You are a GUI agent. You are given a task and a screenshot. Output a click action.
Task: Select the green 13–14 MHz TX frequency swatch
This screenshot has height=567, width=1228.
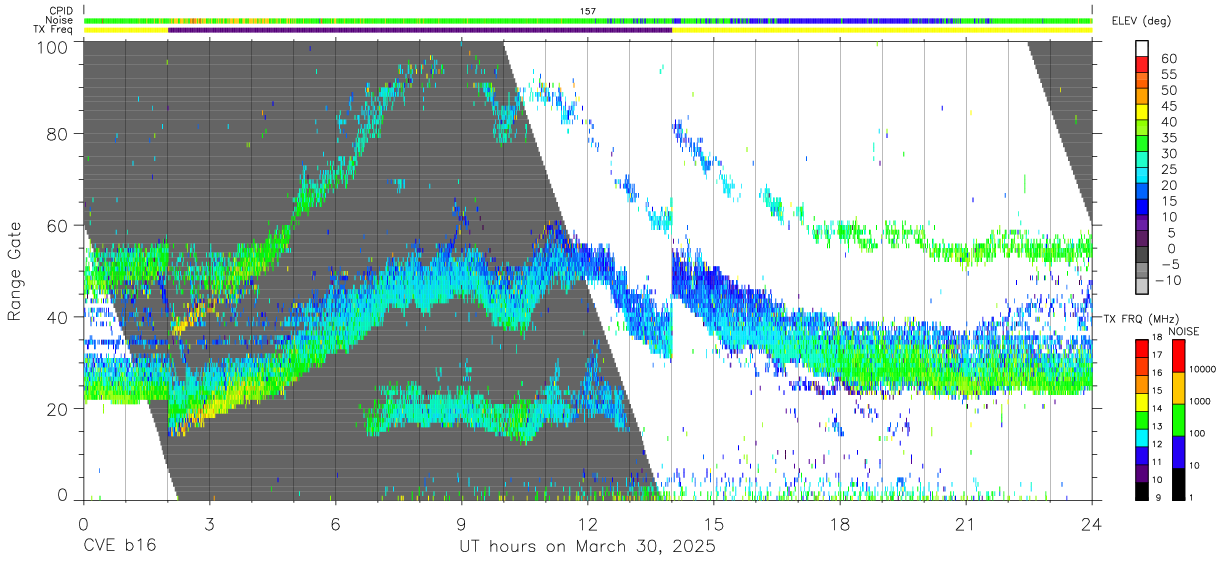[x=1142, y=419]
